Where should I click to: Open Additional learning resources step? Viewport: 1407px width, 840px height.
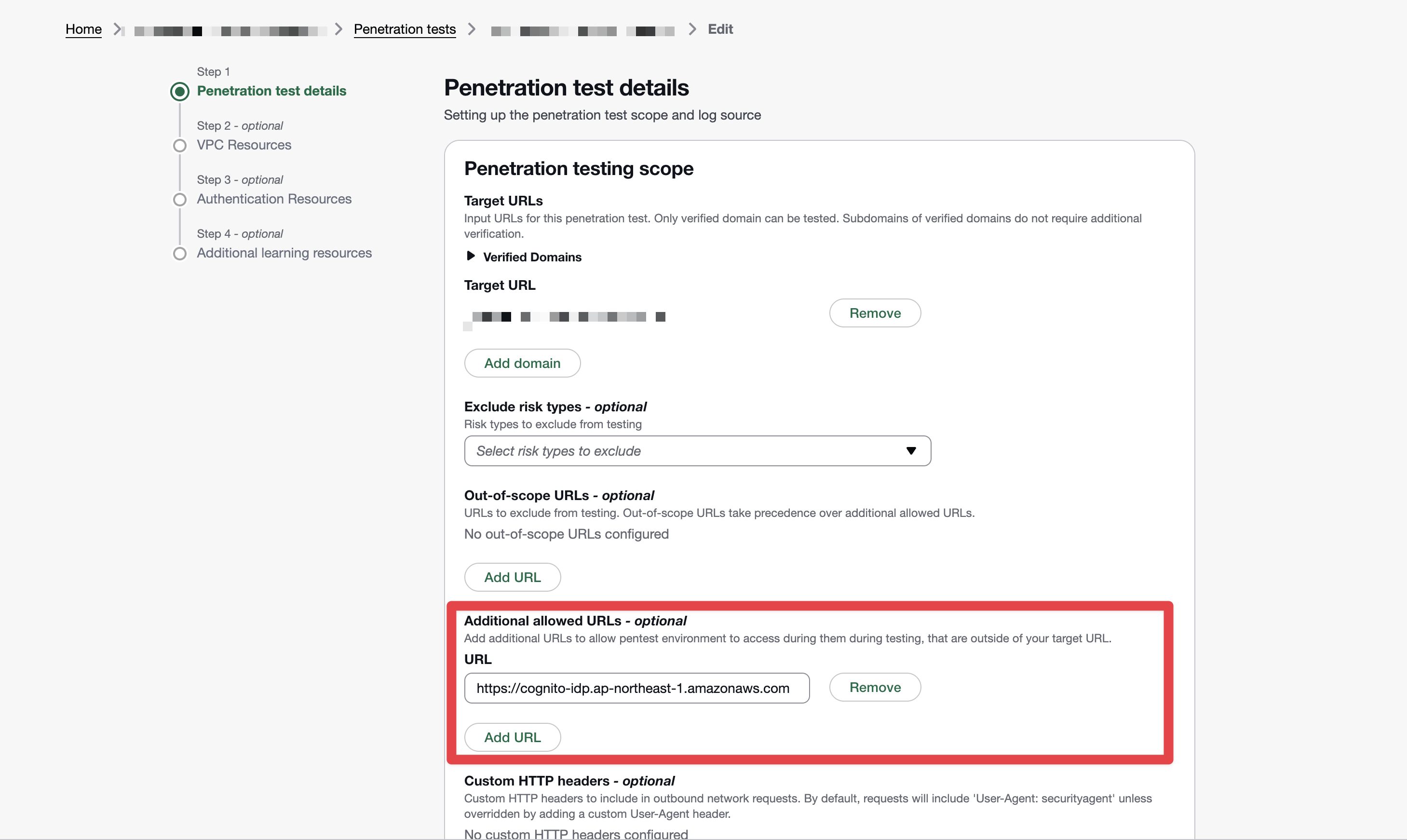pos(284,253)
